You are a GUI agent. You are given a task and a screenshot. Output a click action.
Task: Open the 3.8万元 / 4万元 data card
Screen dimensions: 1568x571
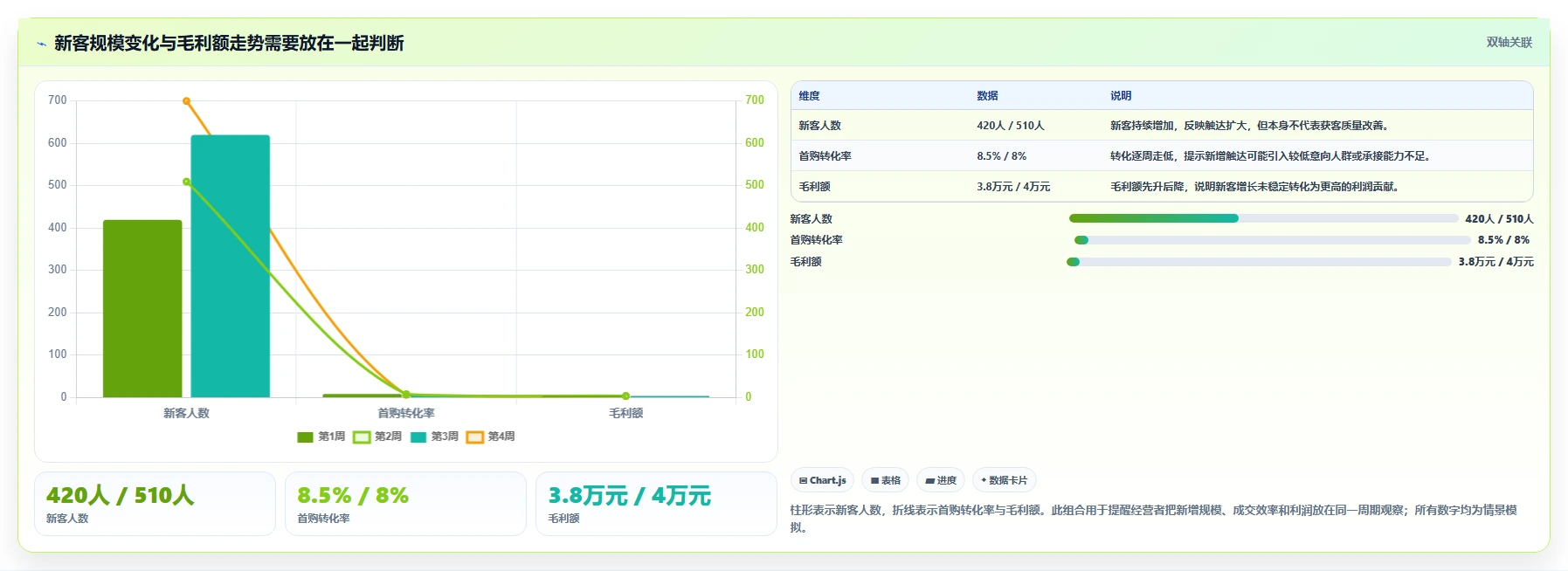656,504
